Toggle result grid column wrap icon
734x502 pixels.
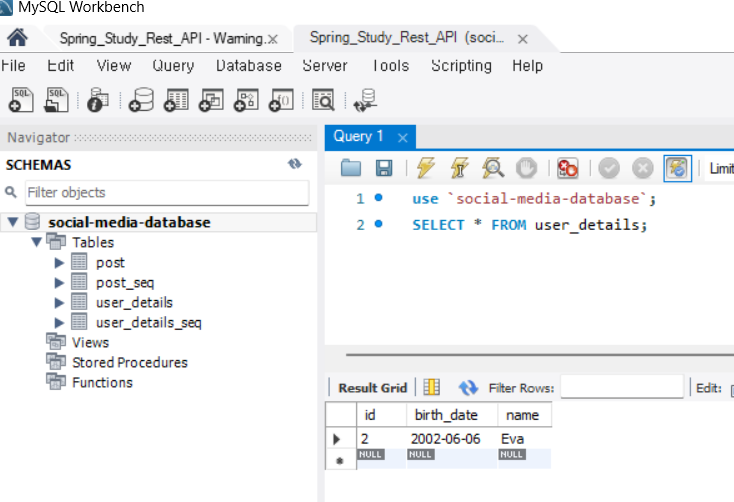(x=431, y=387)
